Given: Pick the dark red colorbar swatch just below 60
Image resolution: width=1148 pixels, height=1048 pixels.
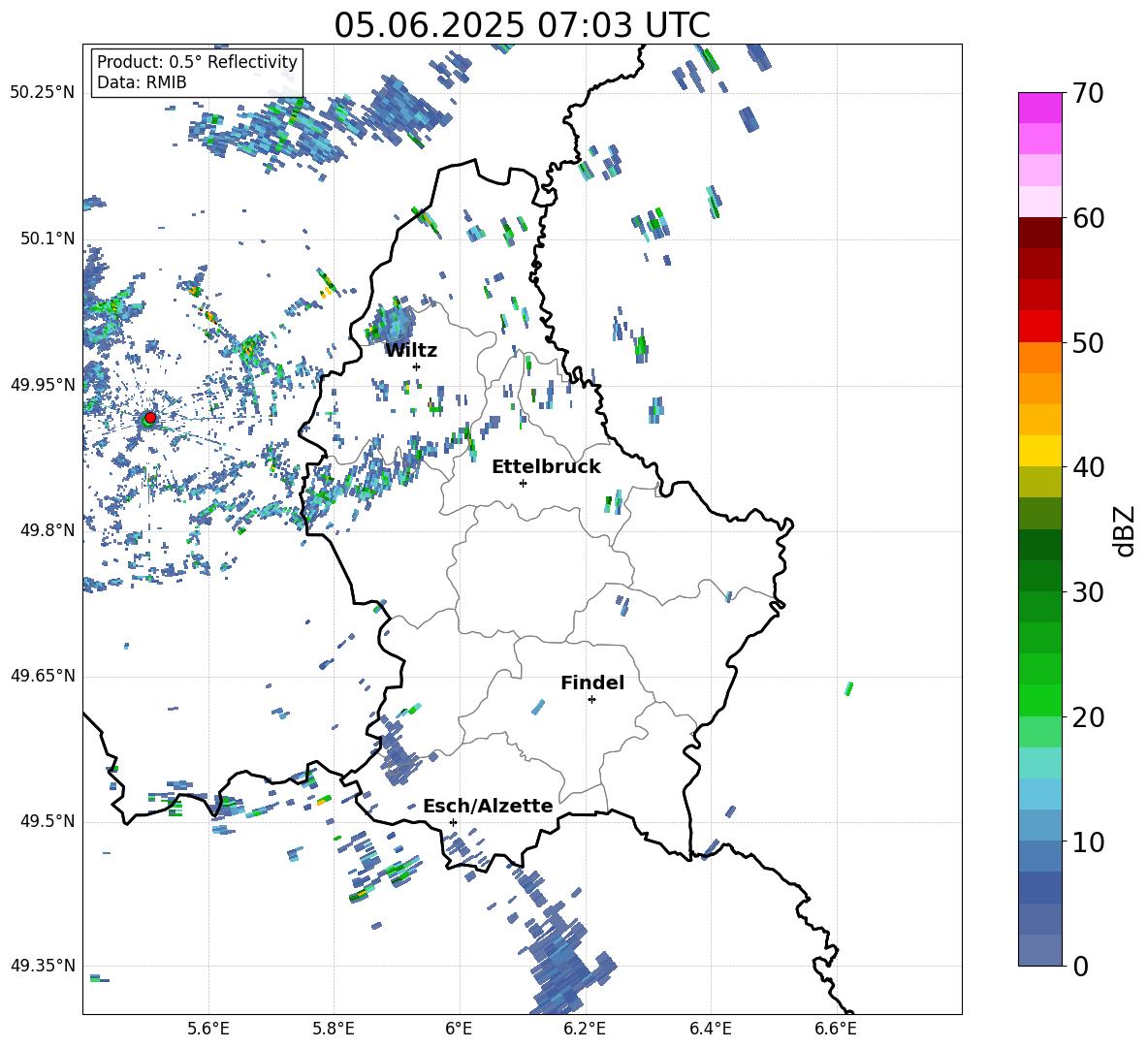Looking at the screenshot, I should 1039,232.
